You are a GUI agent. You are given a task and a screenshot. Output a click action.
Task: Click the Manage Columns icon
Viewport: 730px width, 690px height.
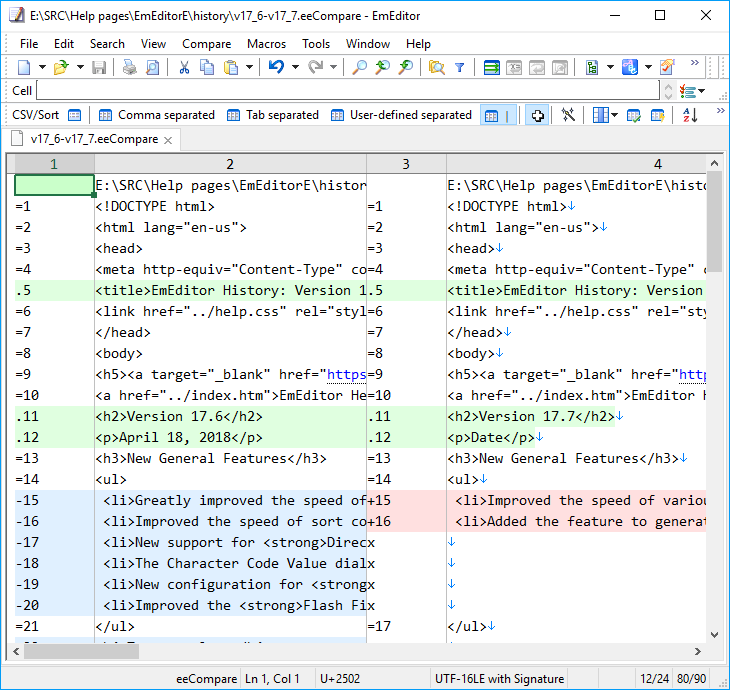[601, 115]
